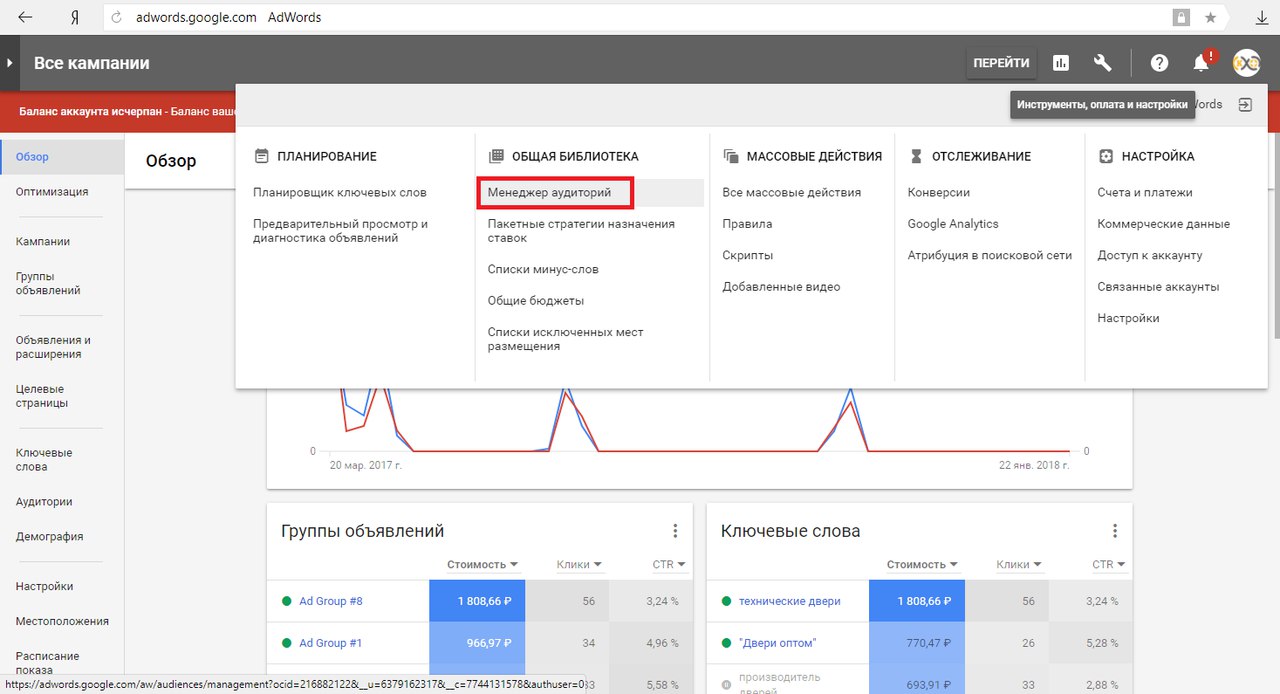Go to Кампании in the sidebar
The width and height of the screenshot is (1280, 694).
pyautogui.click(x=43, y=241)
